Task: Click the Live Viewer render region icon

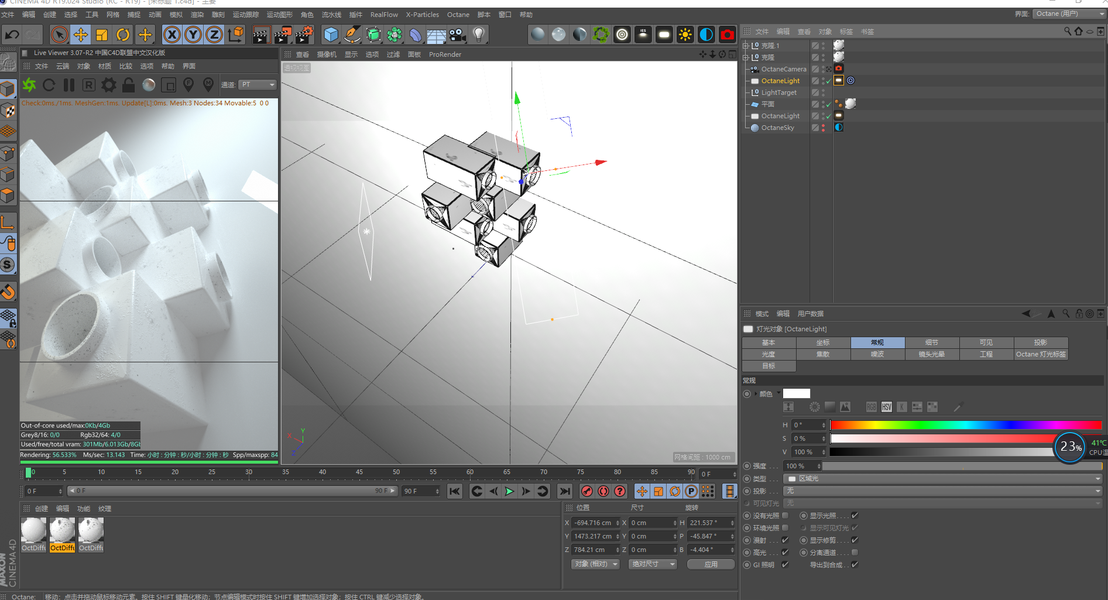Action: pos(168,85)
